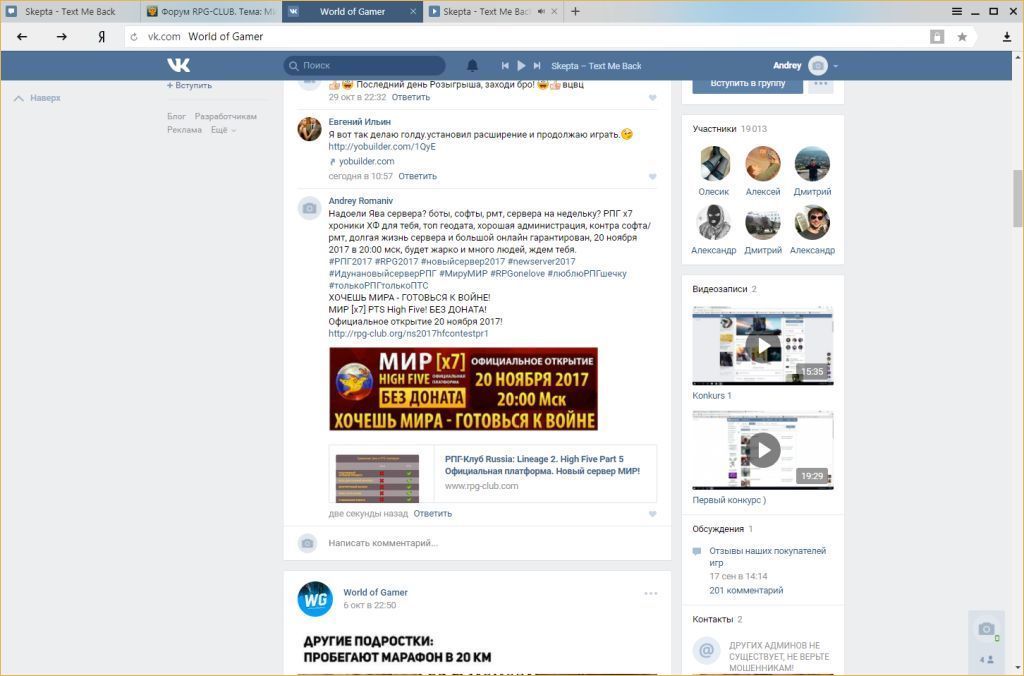Close the World of Gamer tab

[413, 12]
